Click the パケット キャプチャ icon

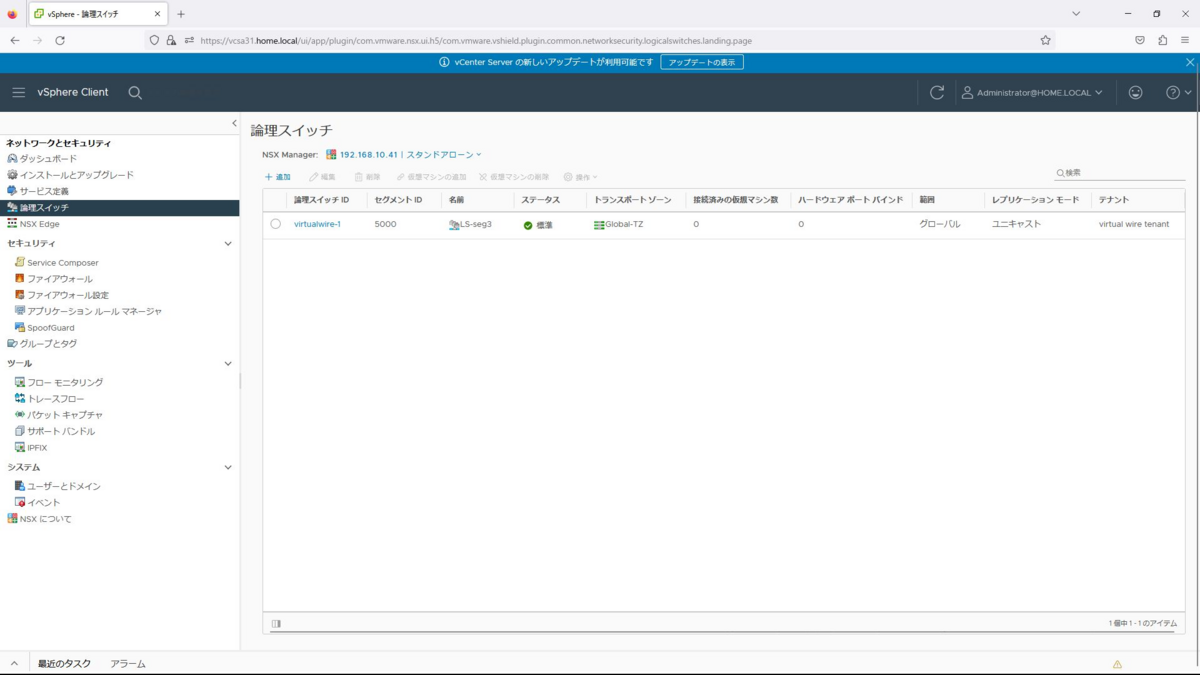[20, 414]
